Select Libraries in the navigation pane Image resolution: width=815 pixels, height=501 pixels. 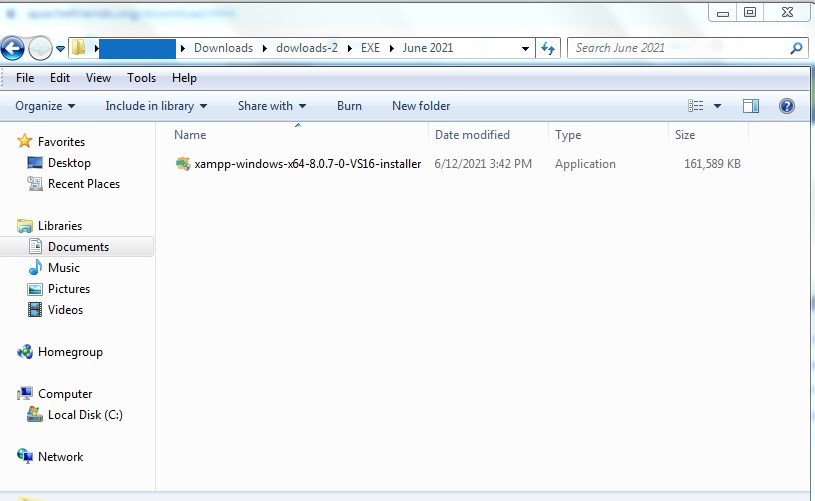point(60,226)
